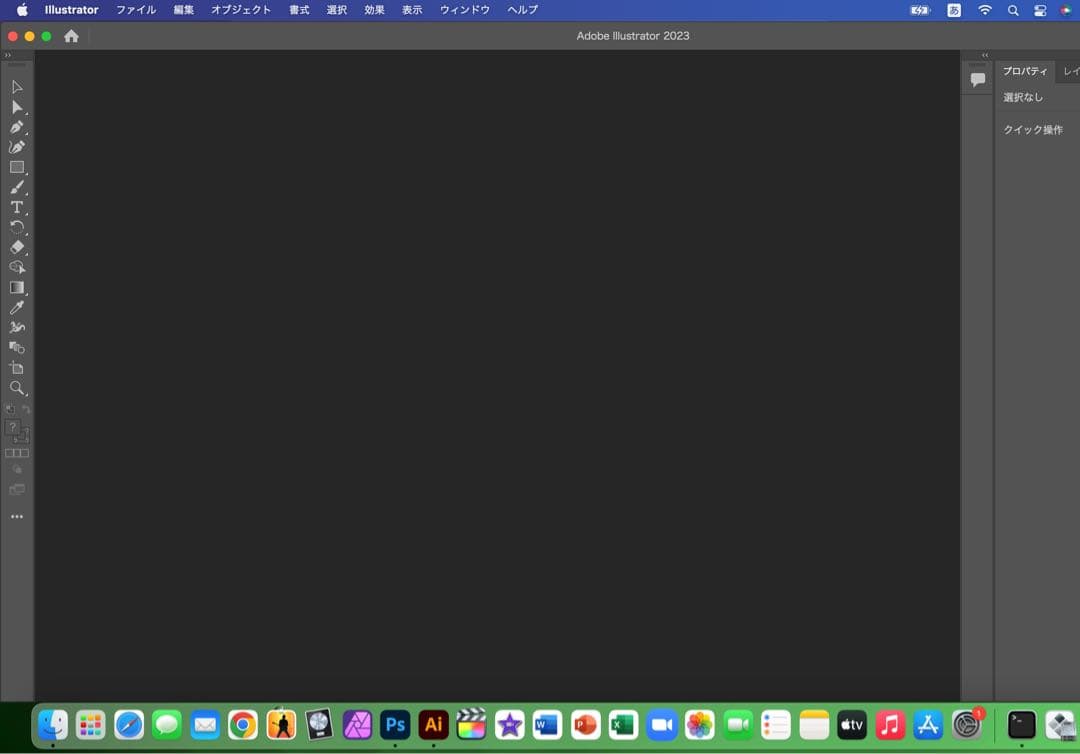This screenshot has width=1080, height=754.
Task: Pick the Rectangle tool
Action: (x=16, y=166)
